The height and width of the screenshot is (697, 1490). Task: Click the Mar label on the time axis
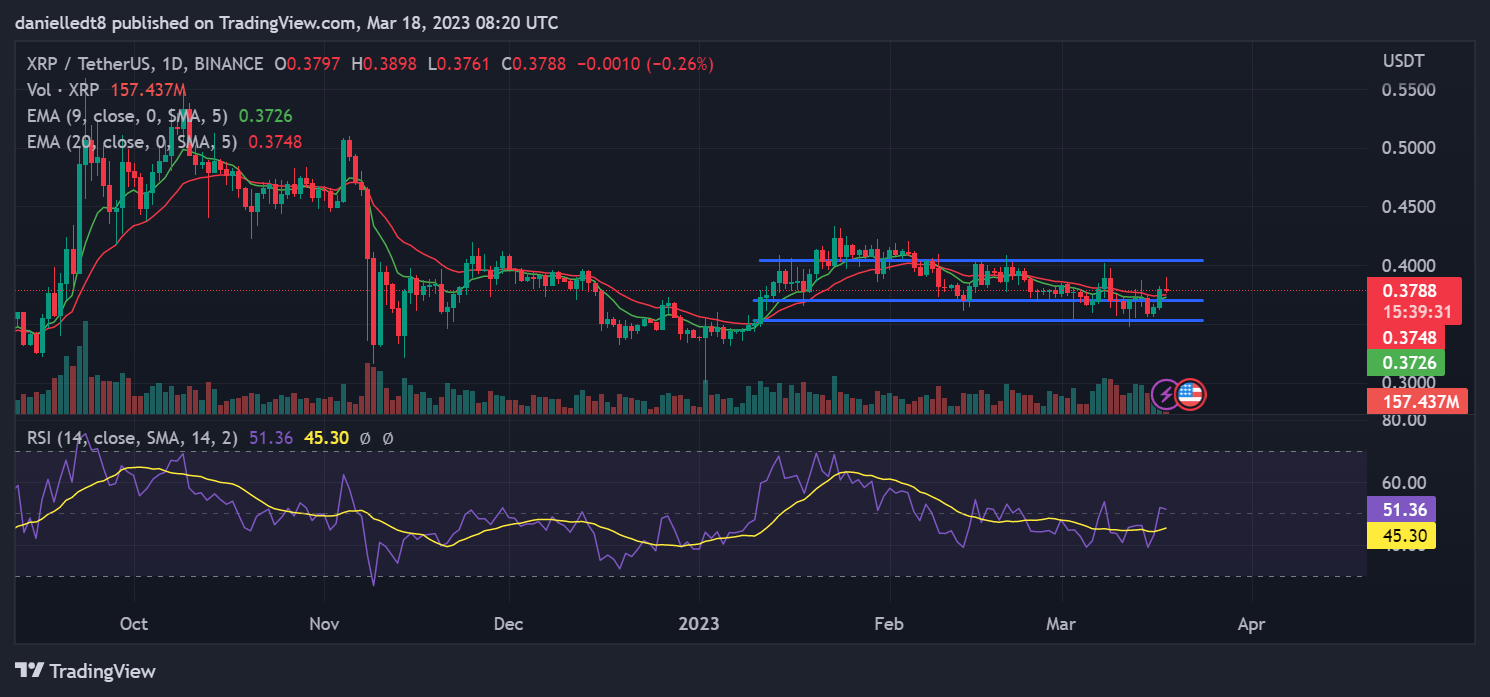tap(1060, 623)
